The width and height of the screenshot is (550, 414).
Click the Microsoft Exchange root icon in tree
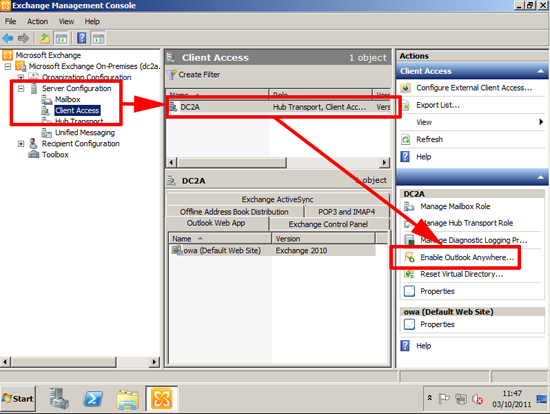point(7,55)
